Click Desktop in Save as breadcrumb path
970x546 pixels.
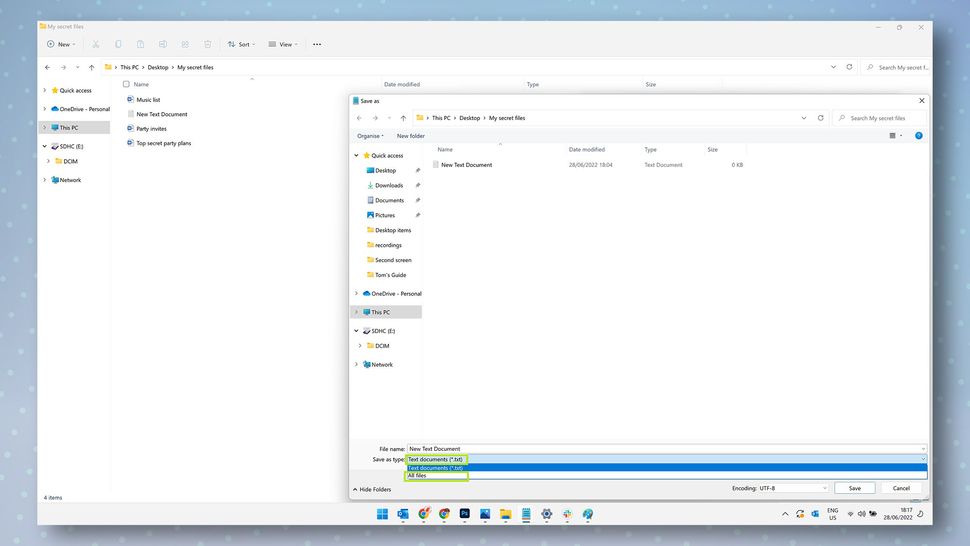pyautogui.click(x=470, y=118)
